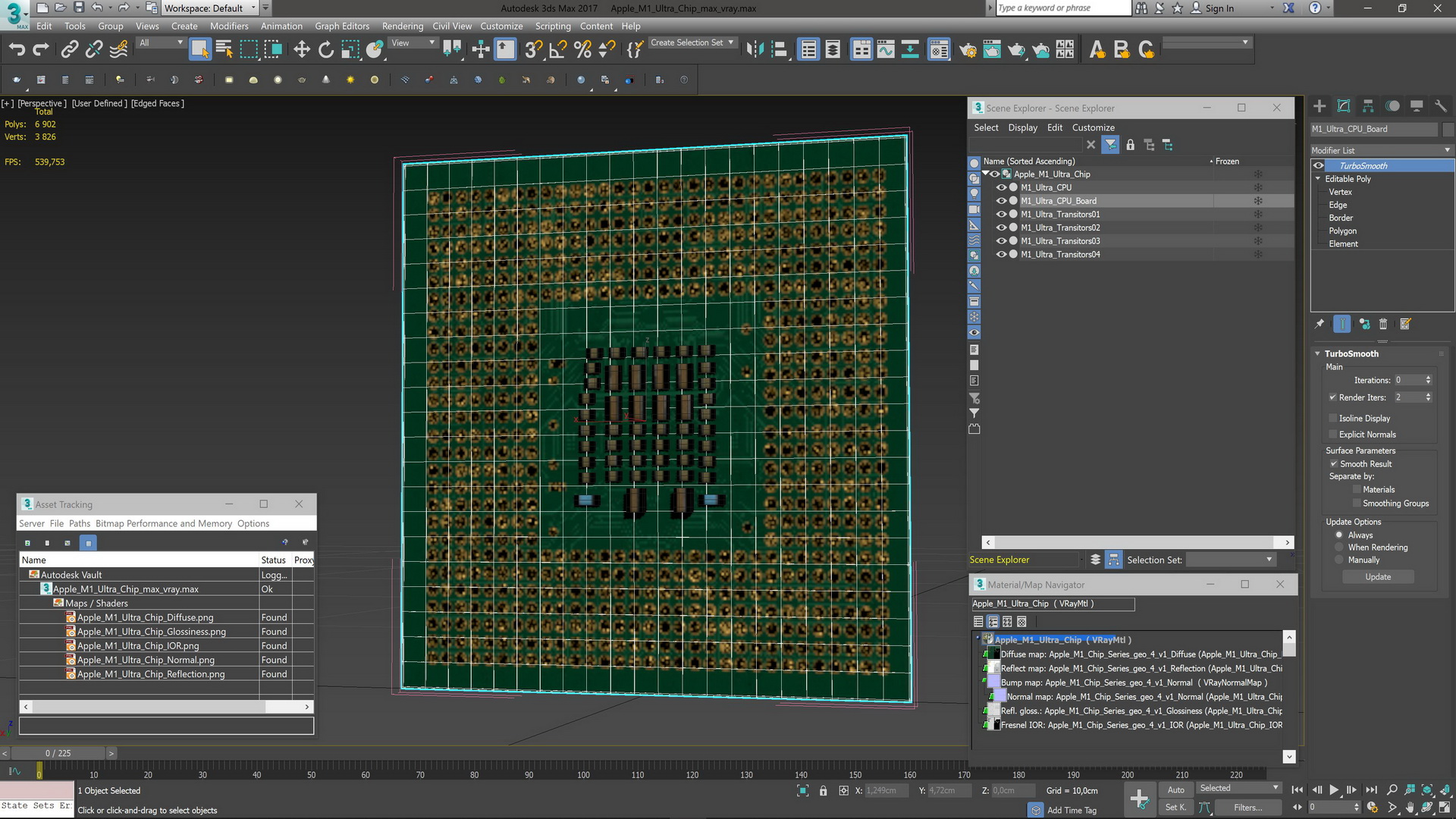Click the Mirror tool icon
Viewport: 1456px width, 819px height.
(757, 49)
